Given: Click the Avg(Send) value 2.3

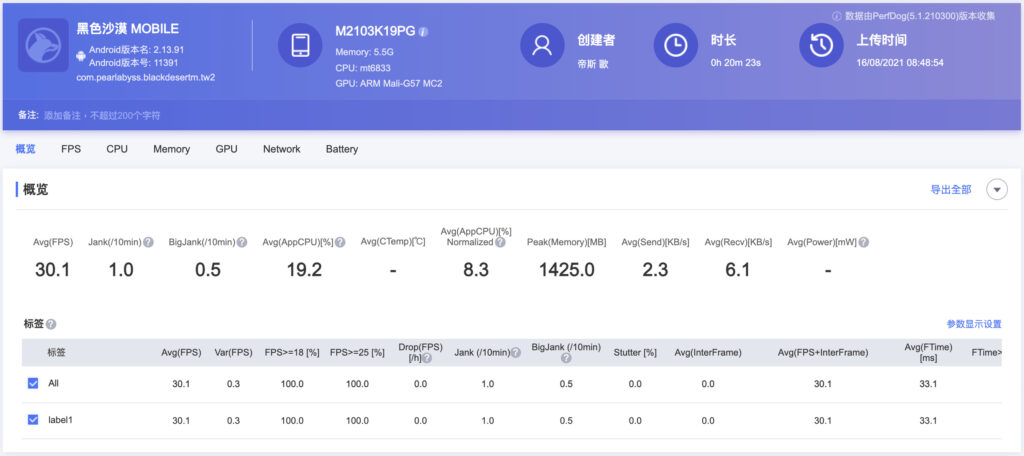Looking at the screenshot, I should tap(655, 270).
